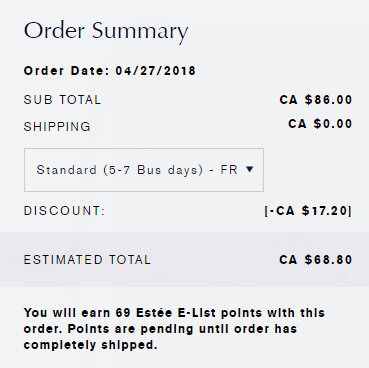This screenshot has height=368, width=369.
Task: Click the dropdown arrow beside FR
Action: pyautogui.click(x=249, y=169)
